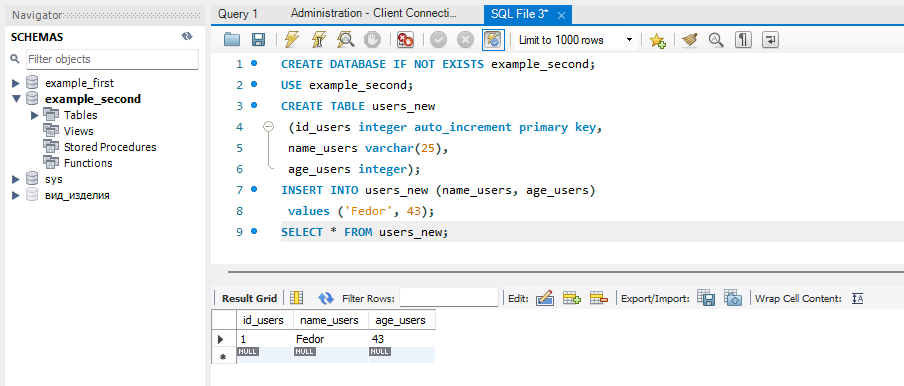Select Views in schema tree
The image size is (904, 386).
pos(78,131)
